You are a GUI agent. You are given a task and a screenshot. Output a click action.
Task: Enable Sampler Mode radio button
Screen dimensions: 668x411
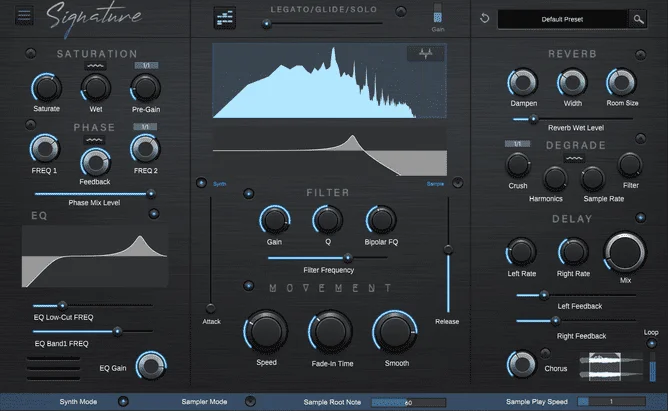[x=250, y=401]
